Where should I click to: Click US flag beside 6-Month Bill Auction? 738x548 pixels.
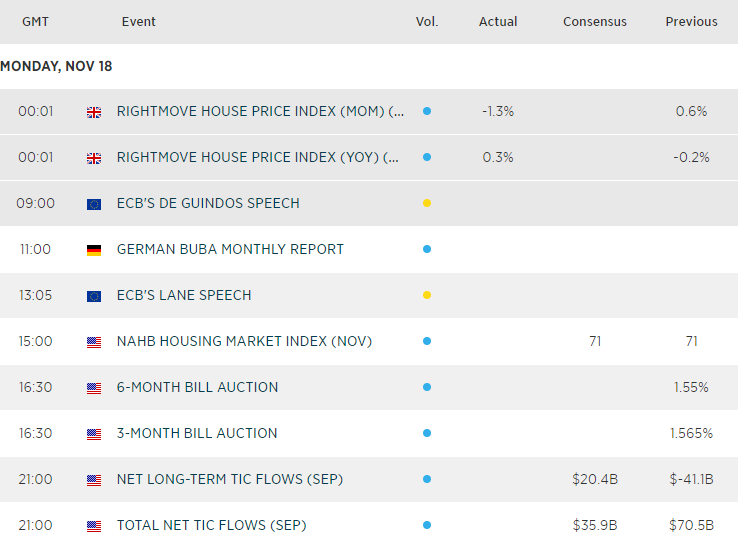94,388
